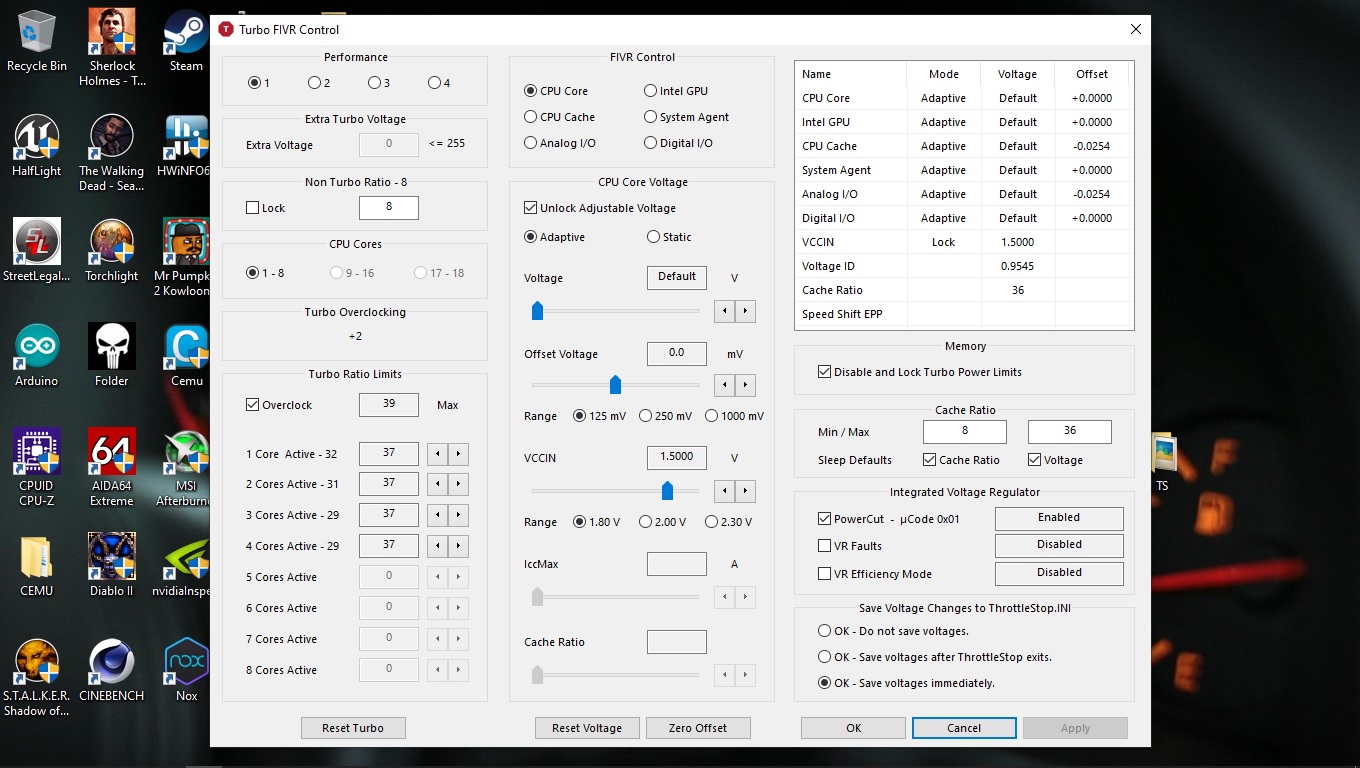Select Static voltage mode
The height and width of the screenshot is (768, 1360).
point(651,237)
